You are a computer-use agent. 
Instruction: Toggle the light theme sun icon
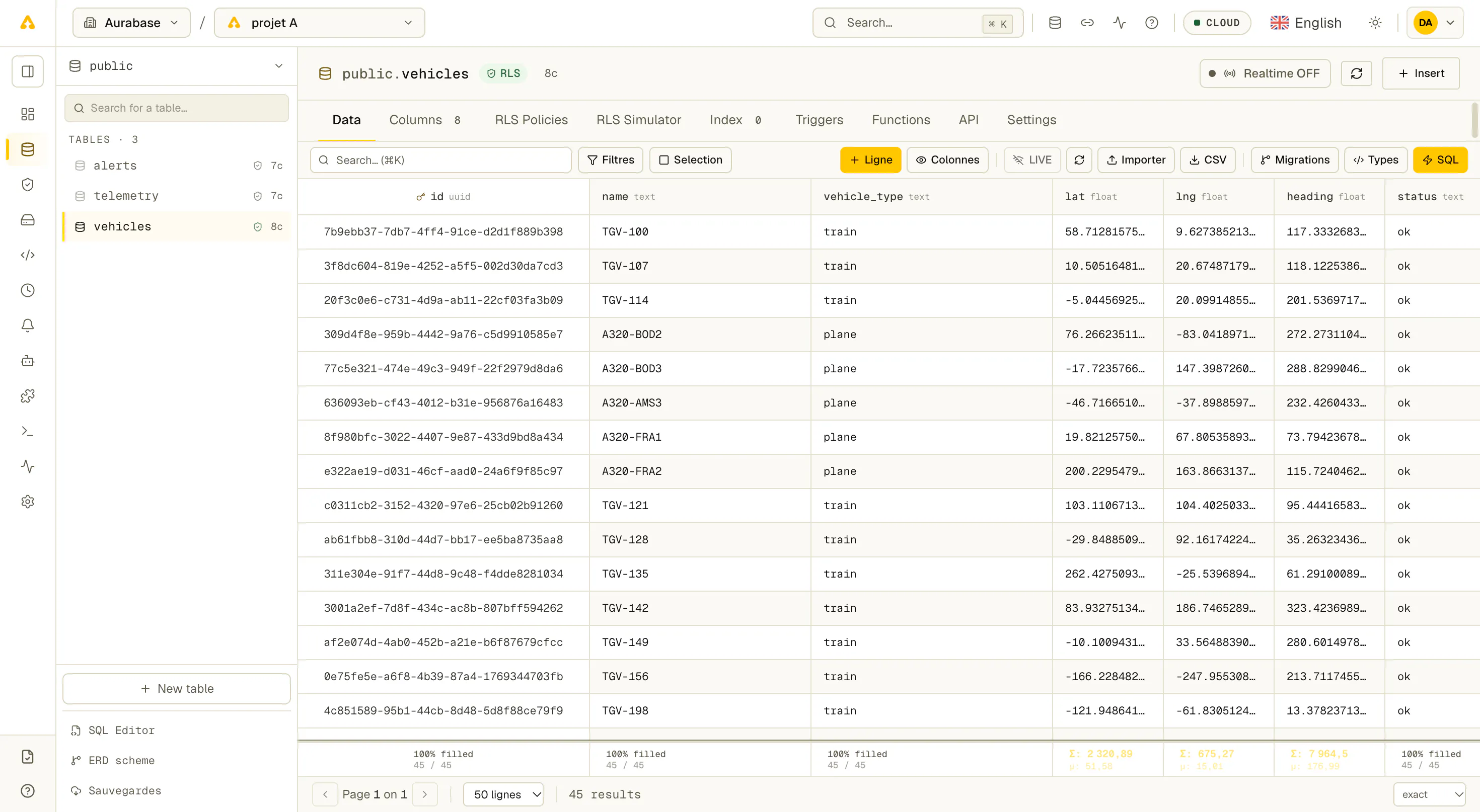[1375, 23]
